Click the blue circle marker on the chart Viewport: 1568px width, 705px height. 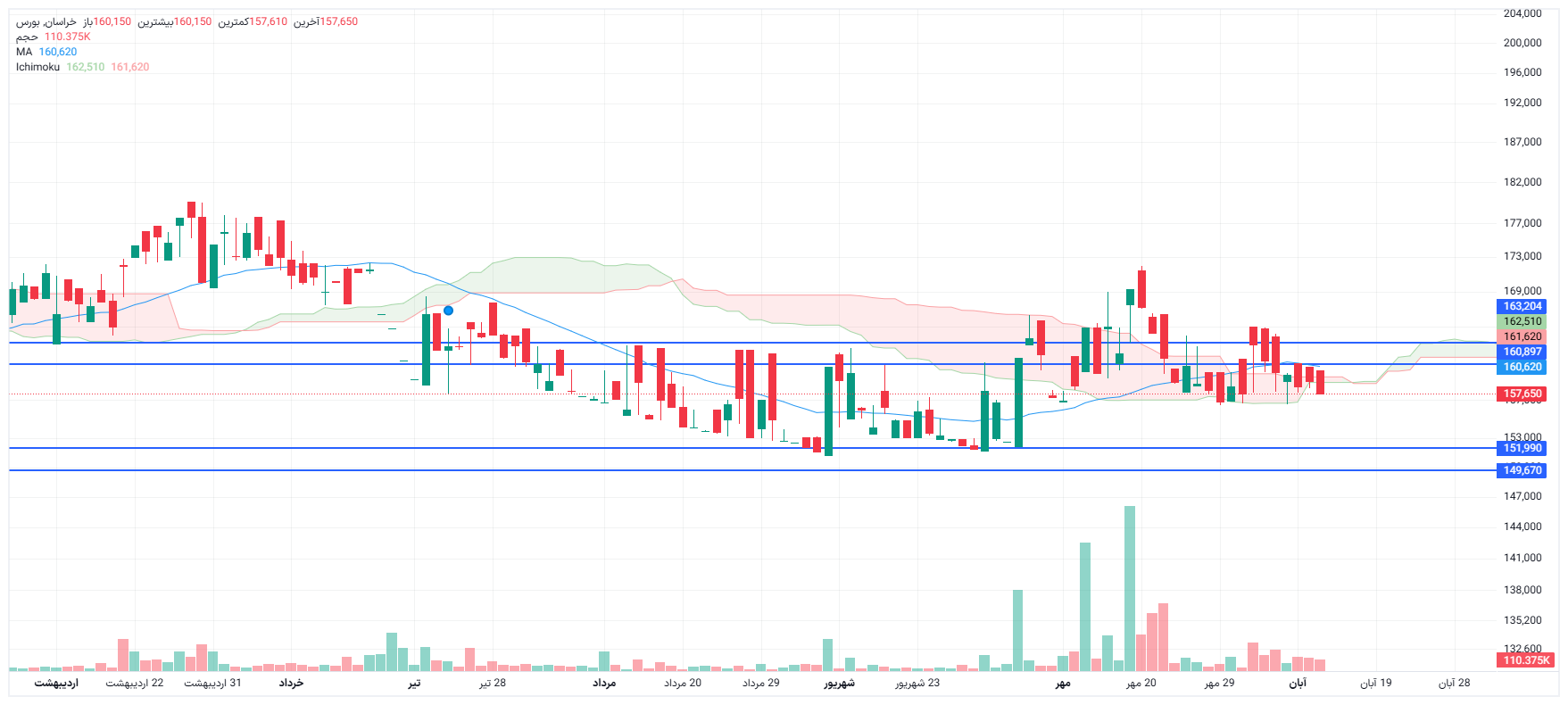pos(448,311)
